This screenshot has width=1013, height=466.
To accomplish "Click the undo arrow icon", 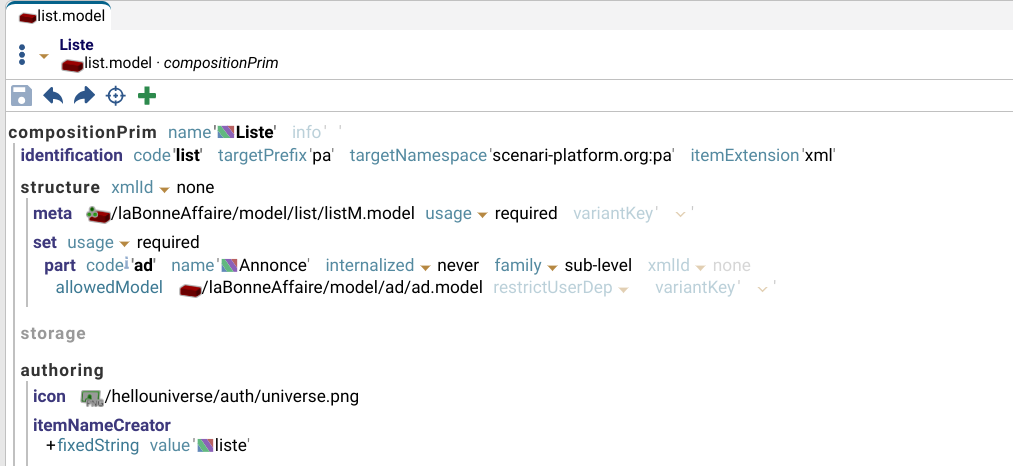I will click(53, 96).
